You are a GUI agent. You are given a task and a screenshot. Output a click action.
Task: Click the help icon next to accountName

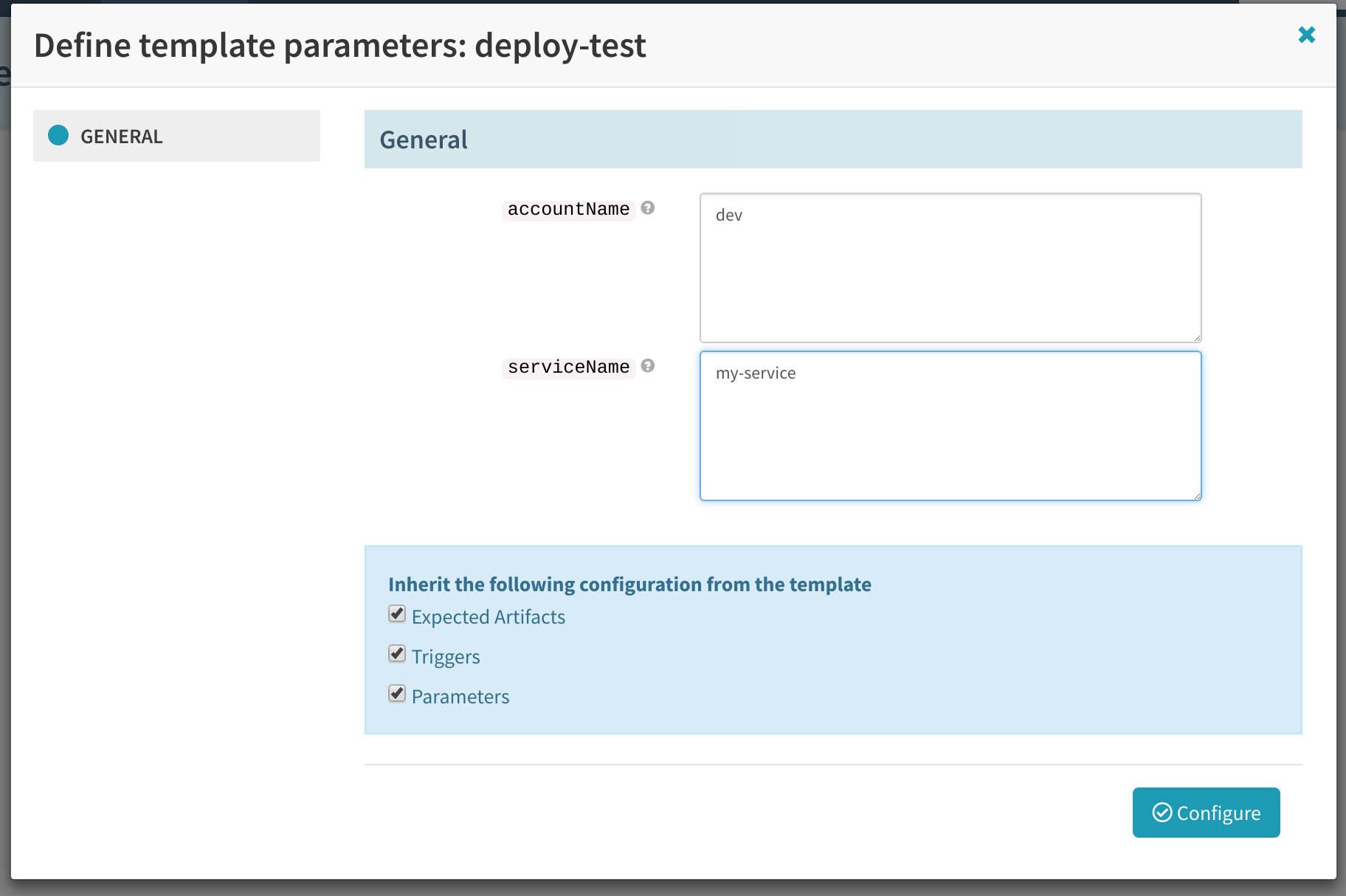[648, 208]
